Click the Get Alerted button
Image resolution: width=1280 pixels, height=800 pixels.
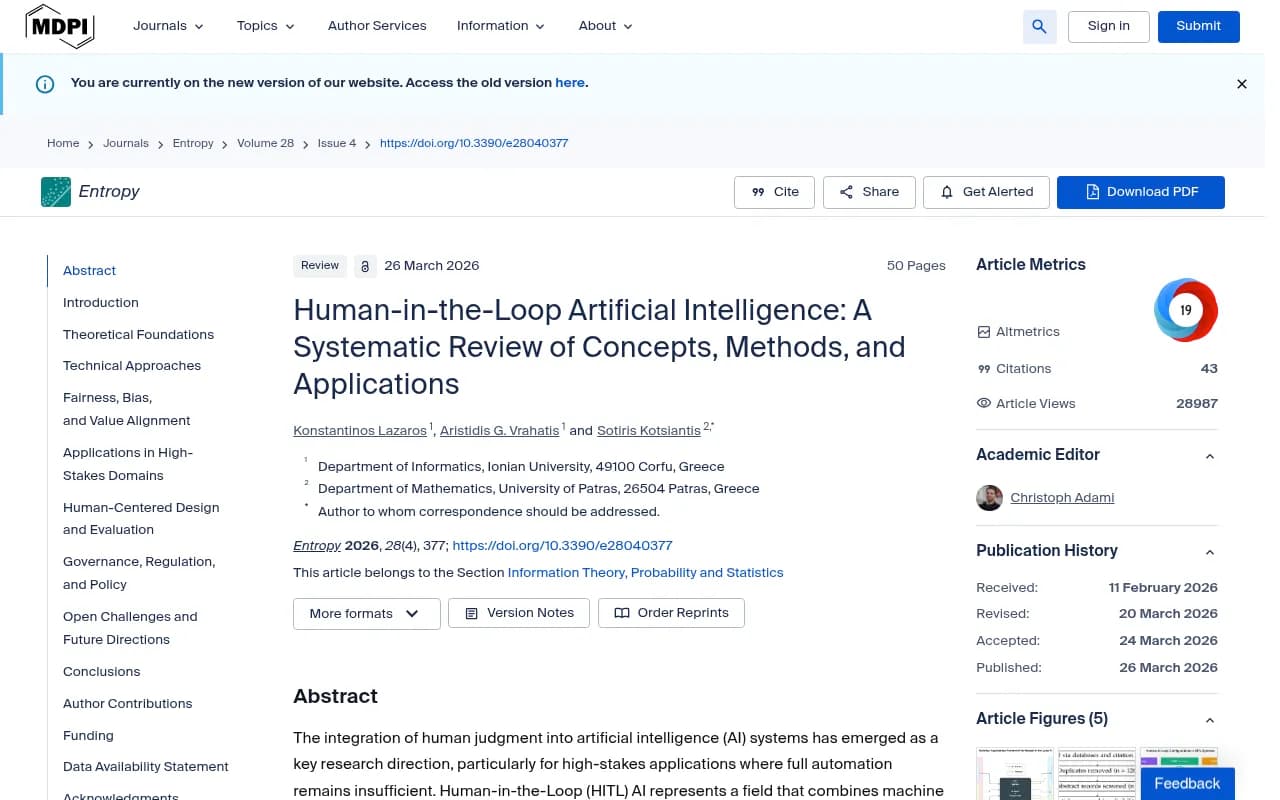986,192
